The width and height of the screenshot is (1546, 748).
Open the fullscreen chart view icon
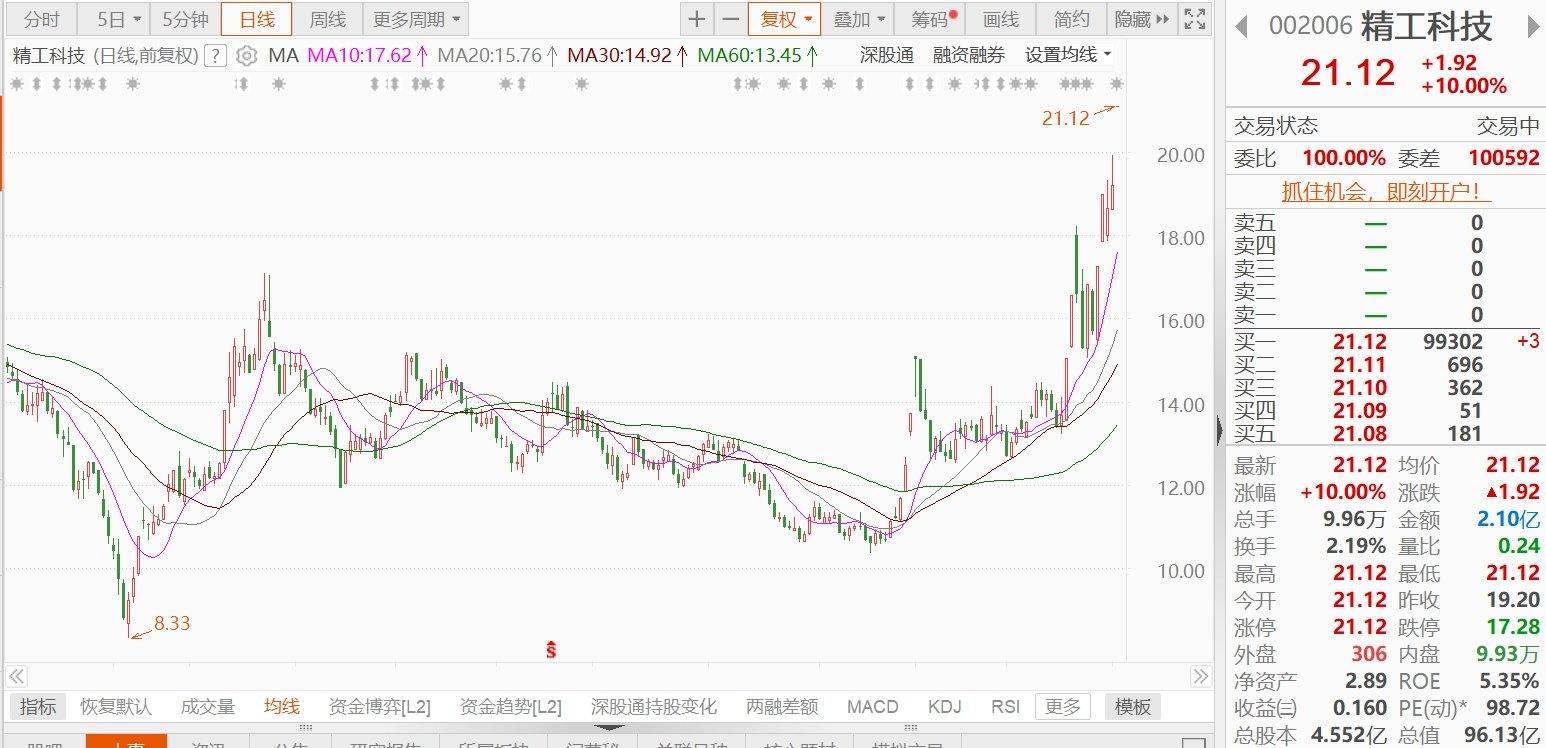1194,19
